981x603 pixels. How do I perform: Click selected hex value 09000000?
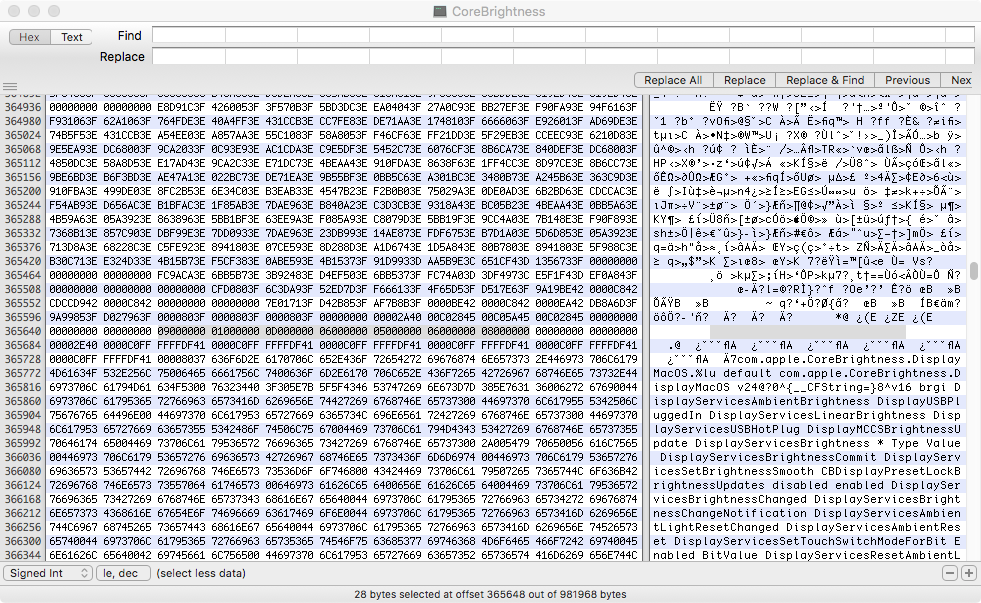click(x=181, y=331)
